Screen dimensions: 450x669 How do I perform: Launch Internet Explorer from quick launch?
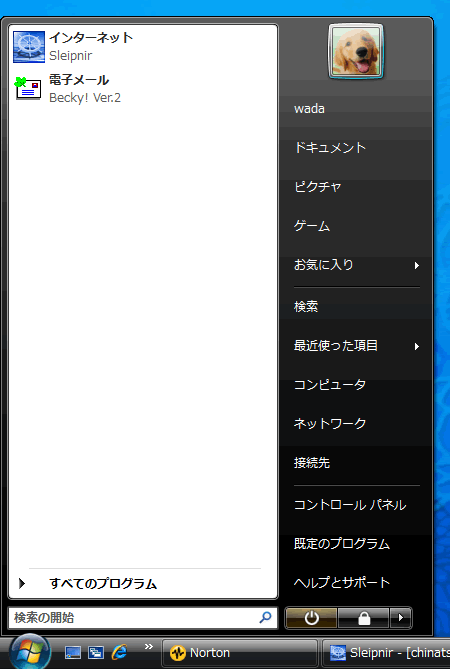pos(119,652)
